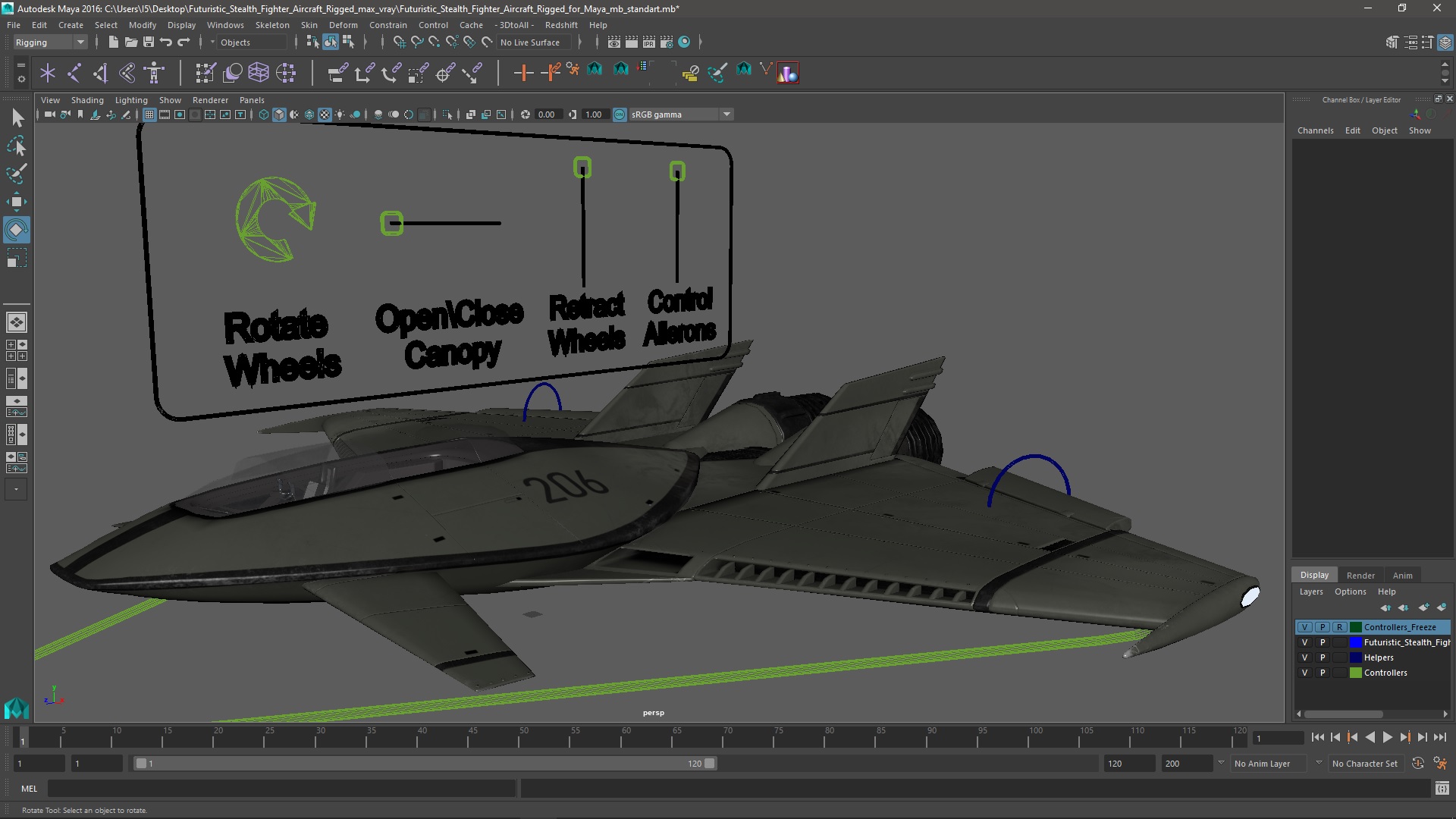Open the sRGB gamma view transform dropdown
This screenshot has height=819, width=1456.
tap(681, 115)
